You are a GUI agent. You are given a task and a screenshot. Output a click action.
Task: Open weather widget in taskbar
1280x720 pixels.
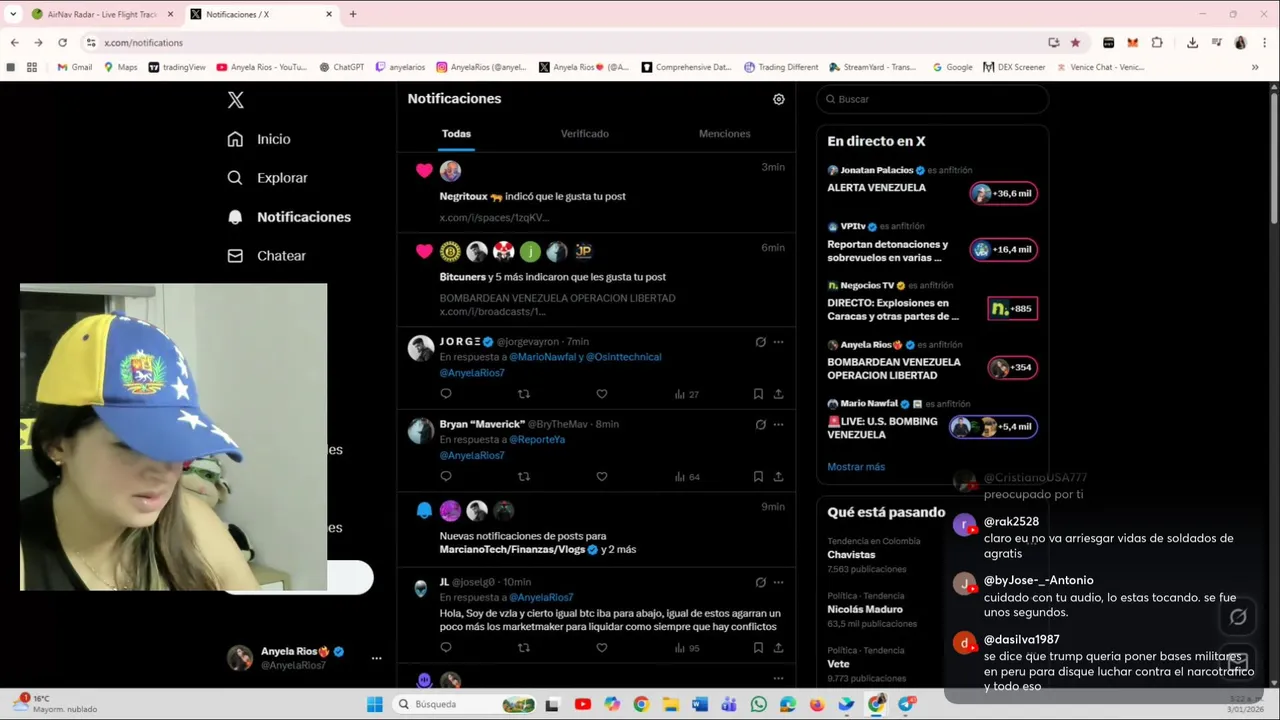pos(56,704)
